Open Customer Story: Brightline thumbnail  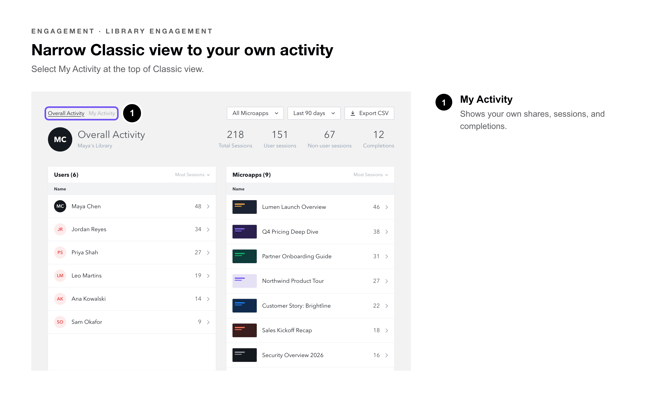point(244,305)
